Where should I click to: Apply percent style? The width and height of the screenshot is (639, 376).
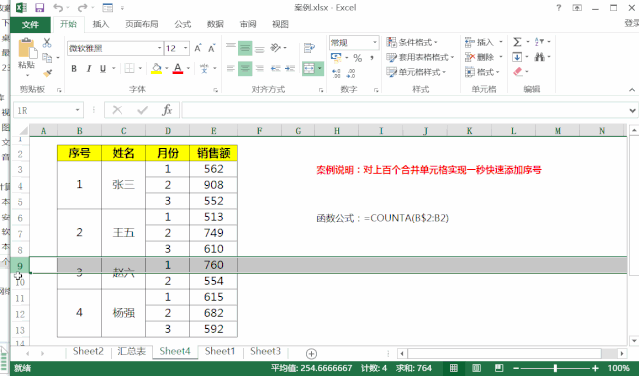coord(357,58)
